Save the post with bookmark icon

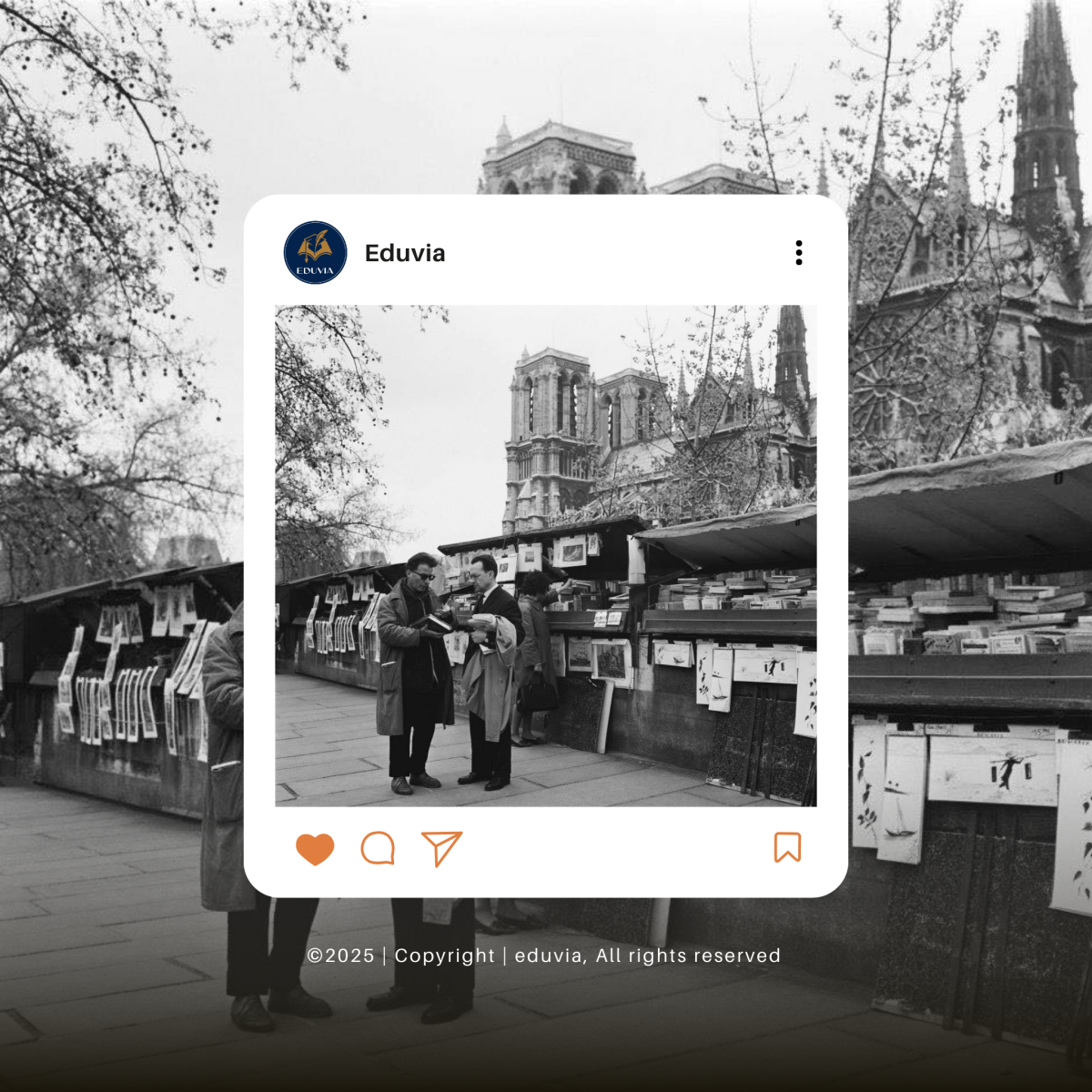point(787,847)
